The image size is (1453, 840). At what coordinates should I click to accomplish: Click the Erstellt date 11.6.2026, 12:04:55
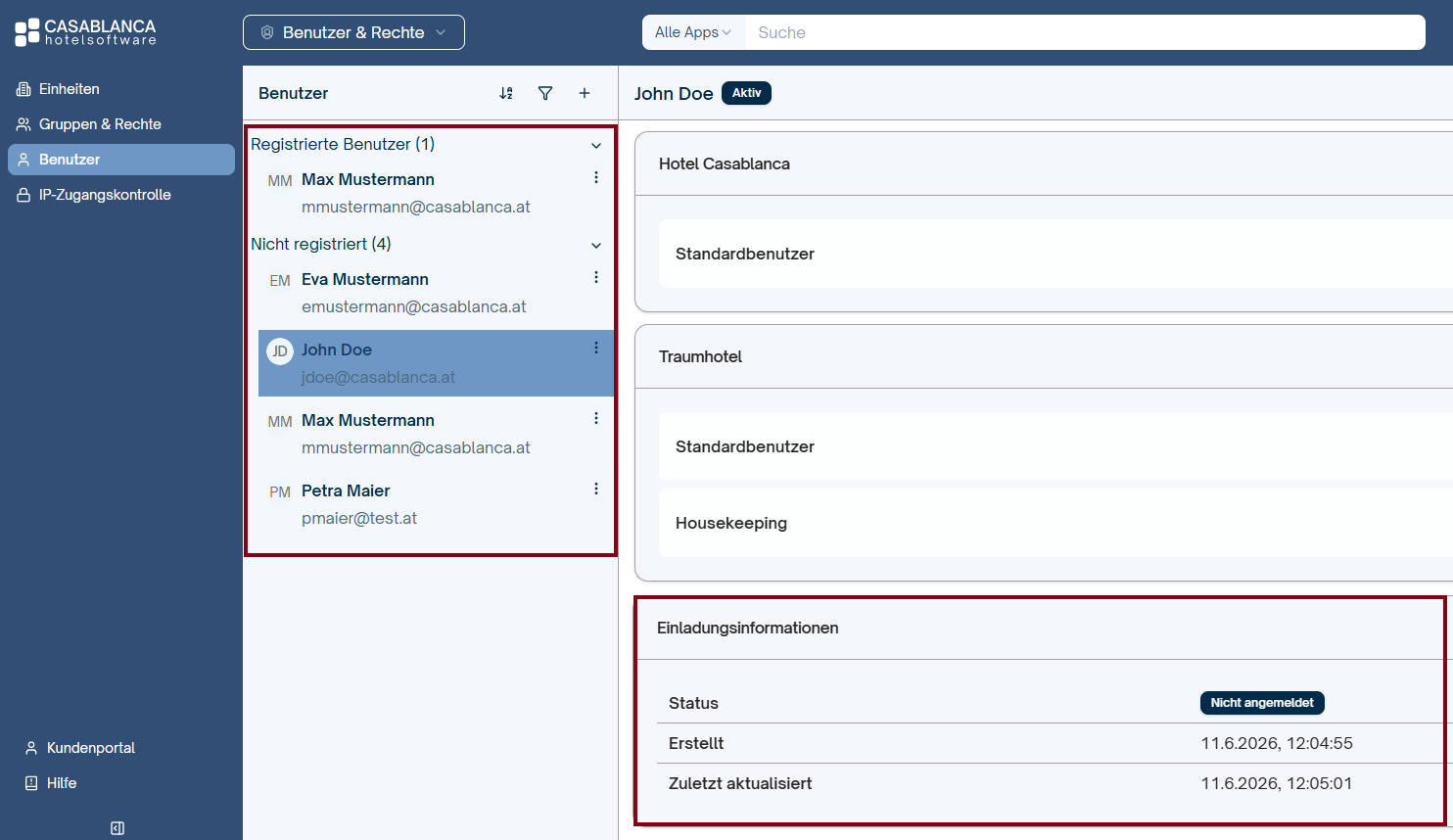[1277, 743]
